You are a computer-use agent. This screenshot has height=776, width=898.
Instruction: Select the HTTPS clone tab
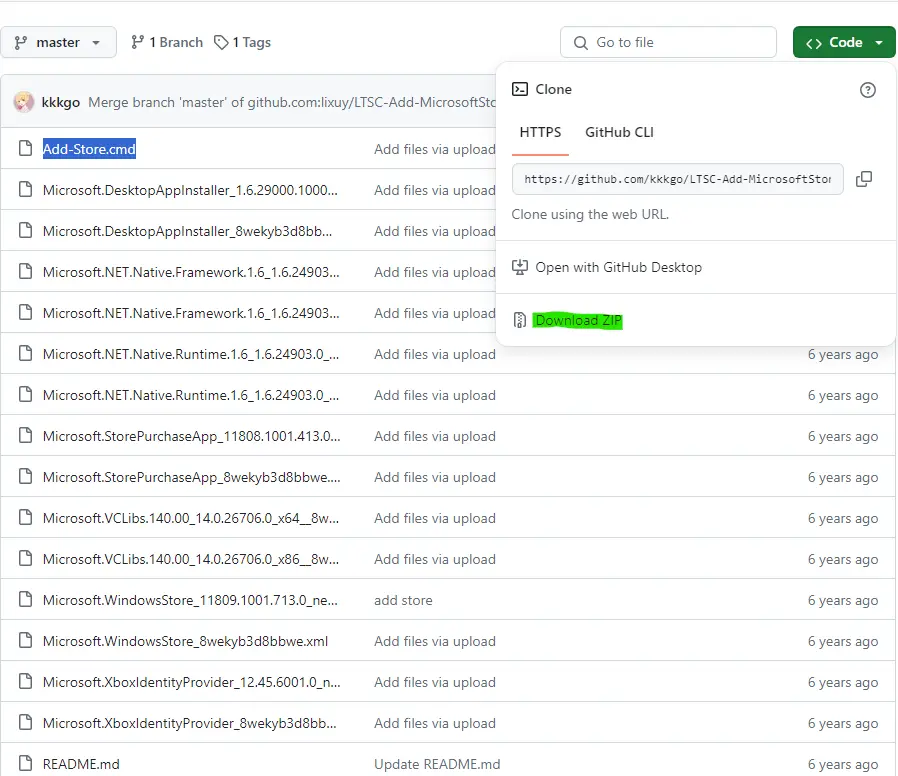[540, 132]
